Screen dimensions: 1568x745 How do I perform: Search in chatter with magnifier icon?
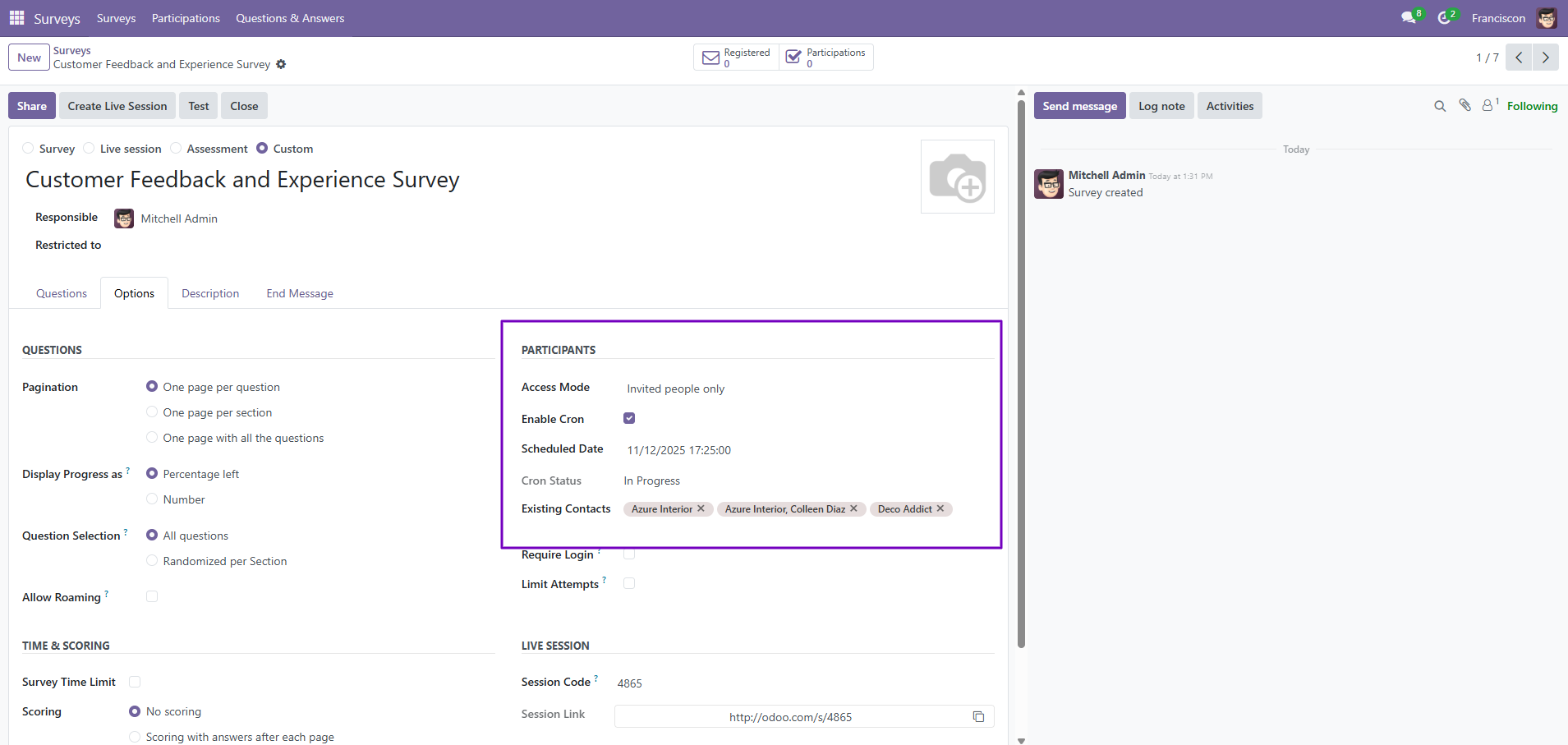pos(1440,106)
